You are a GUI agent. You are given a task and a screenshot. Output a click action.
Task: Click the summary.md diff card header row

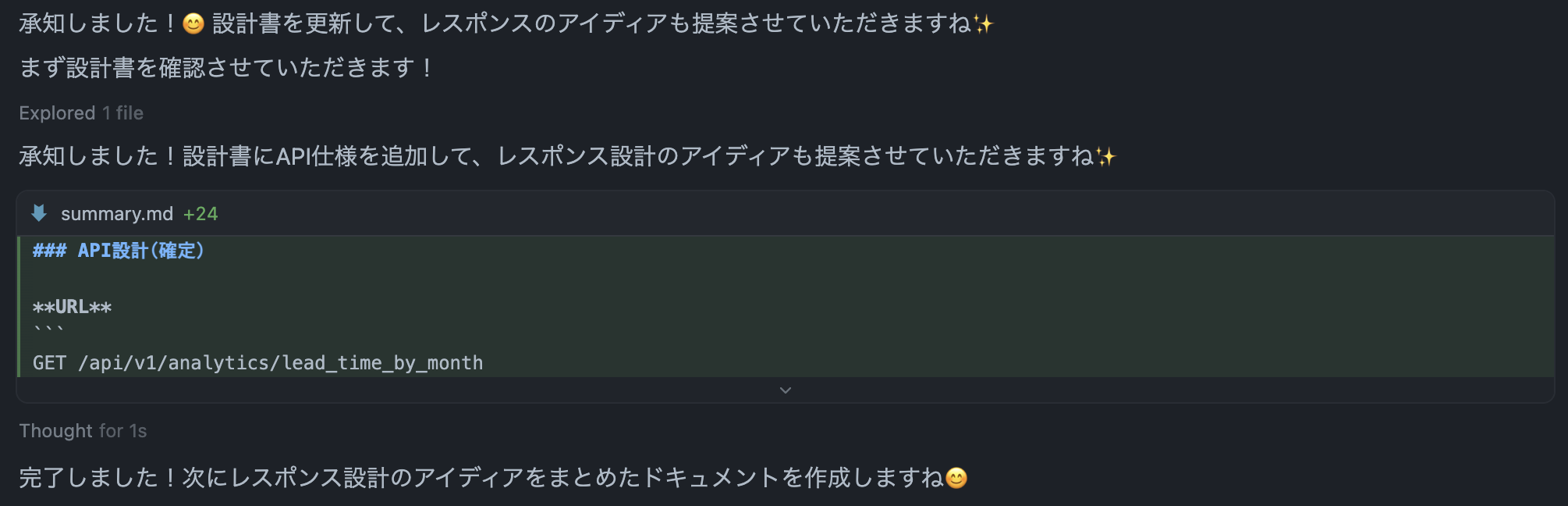[390, 213]
